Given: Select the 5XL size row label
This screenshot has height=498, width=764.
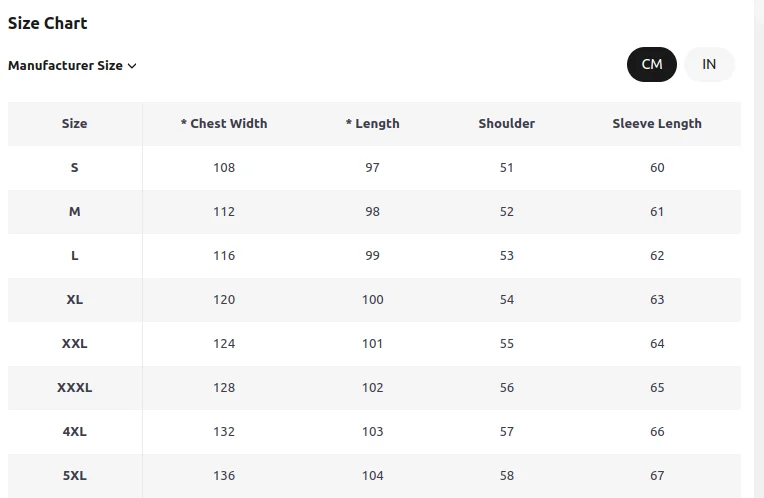Looking at the screenshot, I should click(x=75, y=475).
